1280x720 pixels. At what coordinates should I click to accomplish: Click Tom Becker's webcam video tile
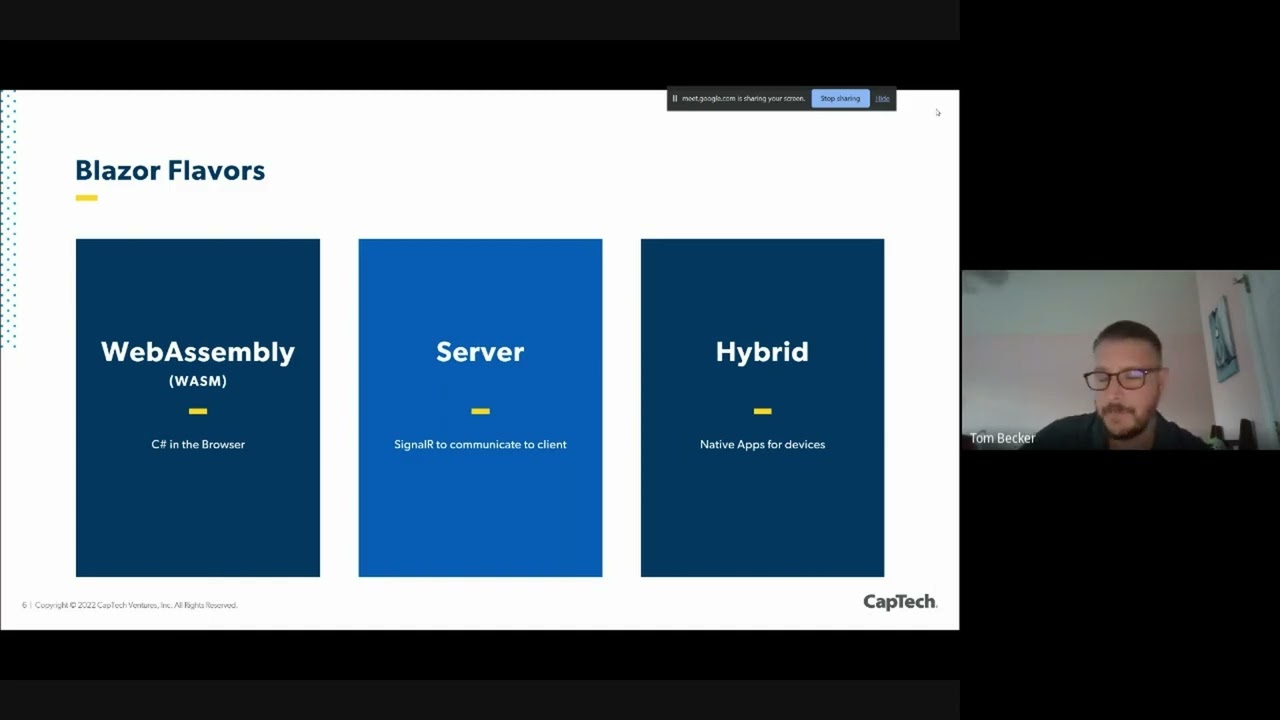[1120, 360]
